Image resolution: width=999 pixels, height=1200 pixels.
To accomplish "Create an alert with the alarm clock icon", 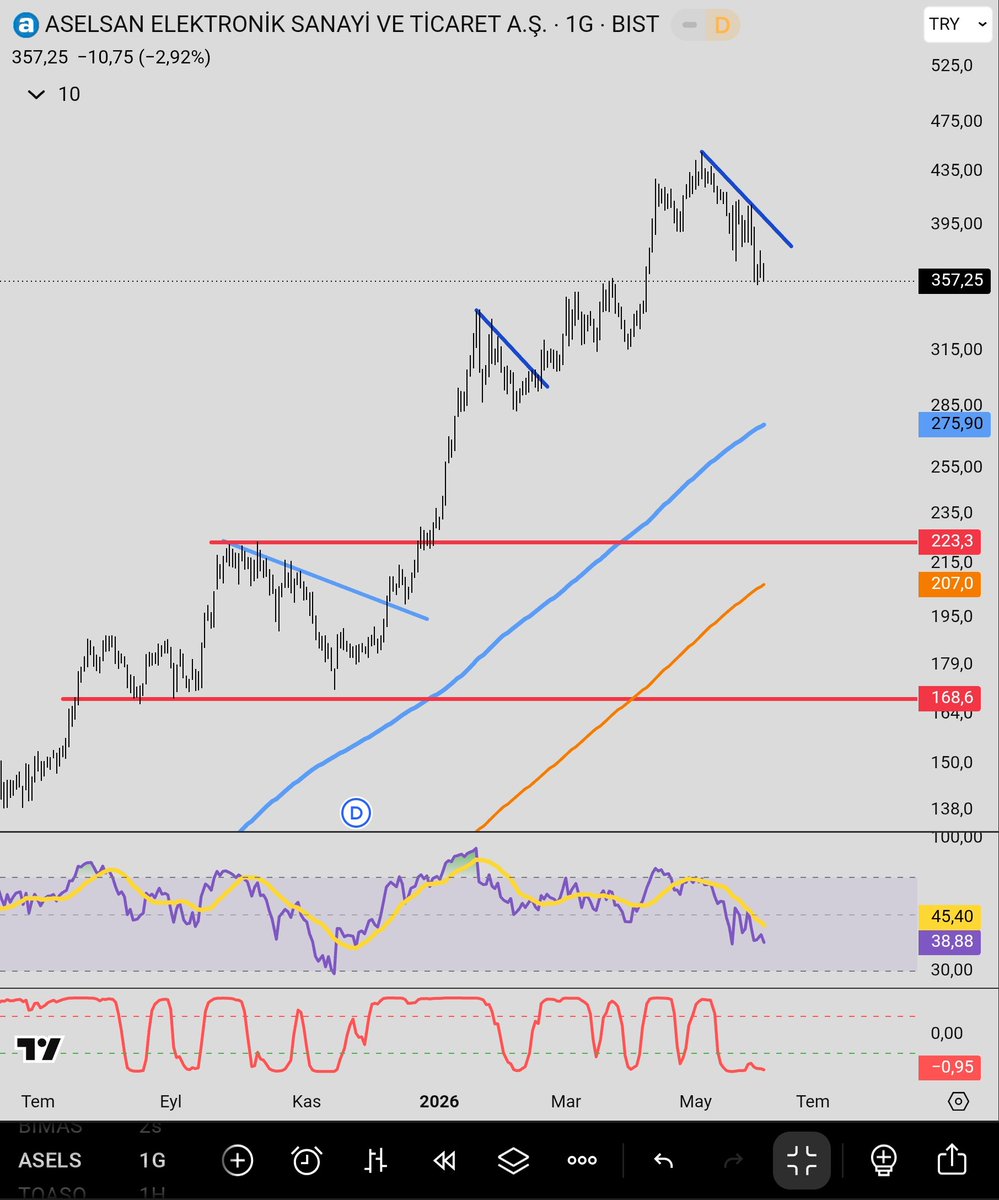I will pos(307,1160).
